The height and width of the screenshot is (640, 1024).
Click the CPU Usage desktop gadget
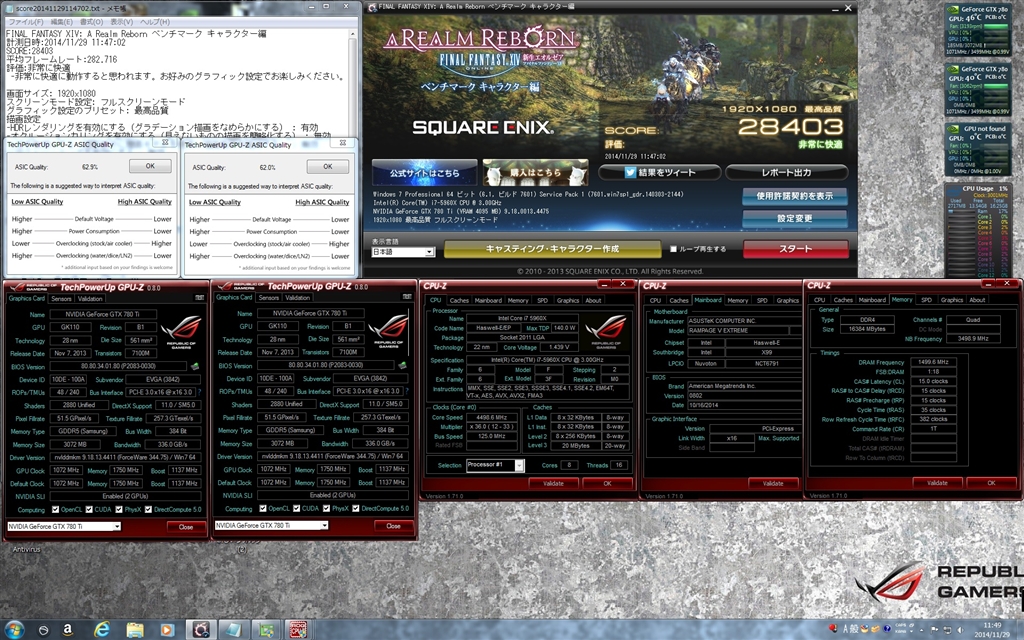click(x=977, y=230)
